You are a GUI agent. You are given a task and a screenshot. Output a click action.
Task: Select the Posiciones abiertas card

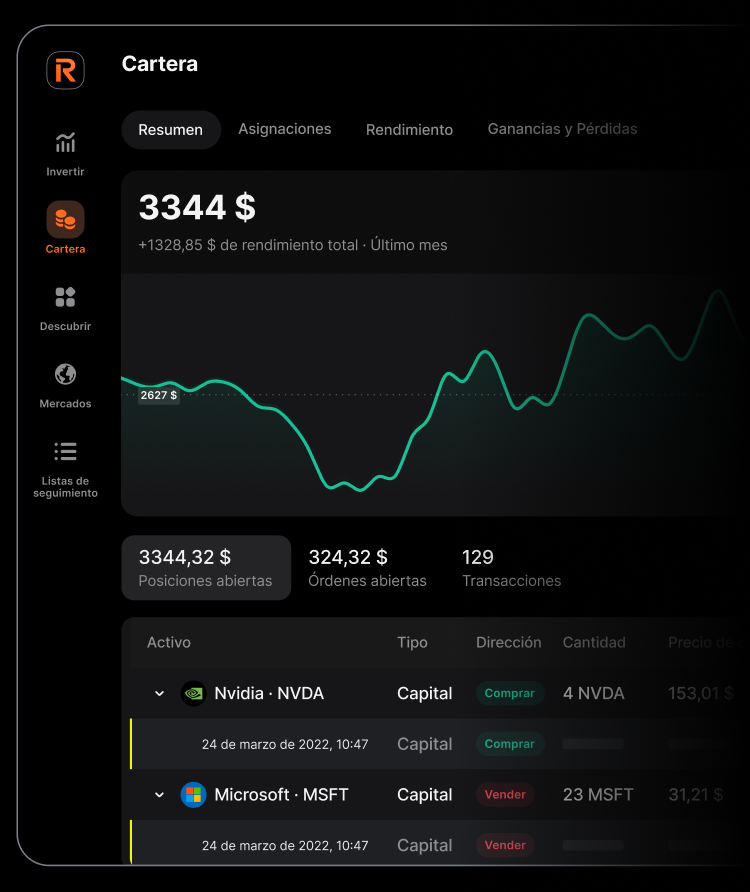206,568
